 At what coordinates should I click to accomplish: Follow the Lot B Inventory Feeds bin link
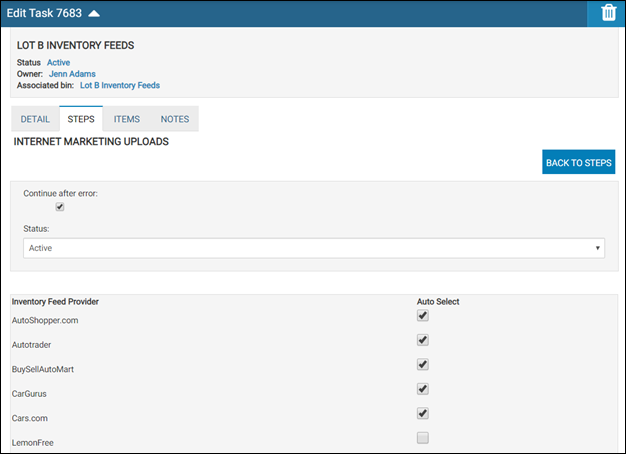pos(119,86)
